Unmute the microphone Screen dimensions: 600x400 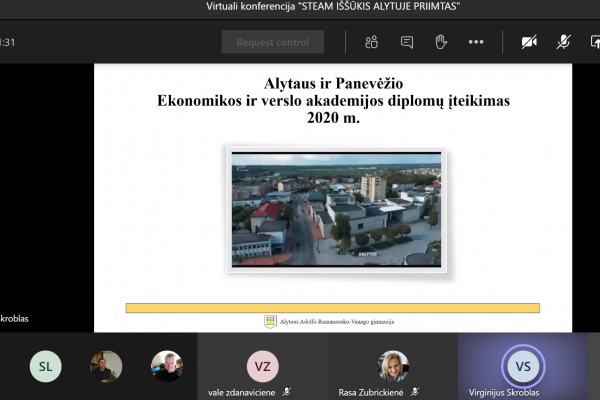[564, 42]
